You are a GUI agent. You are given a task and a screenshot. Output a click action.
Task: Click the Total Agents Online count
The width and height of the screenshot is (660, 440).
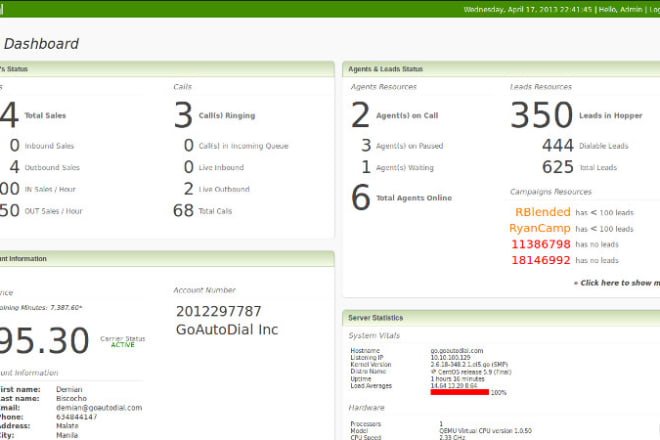pyautogui.click(x=360, y=198)
